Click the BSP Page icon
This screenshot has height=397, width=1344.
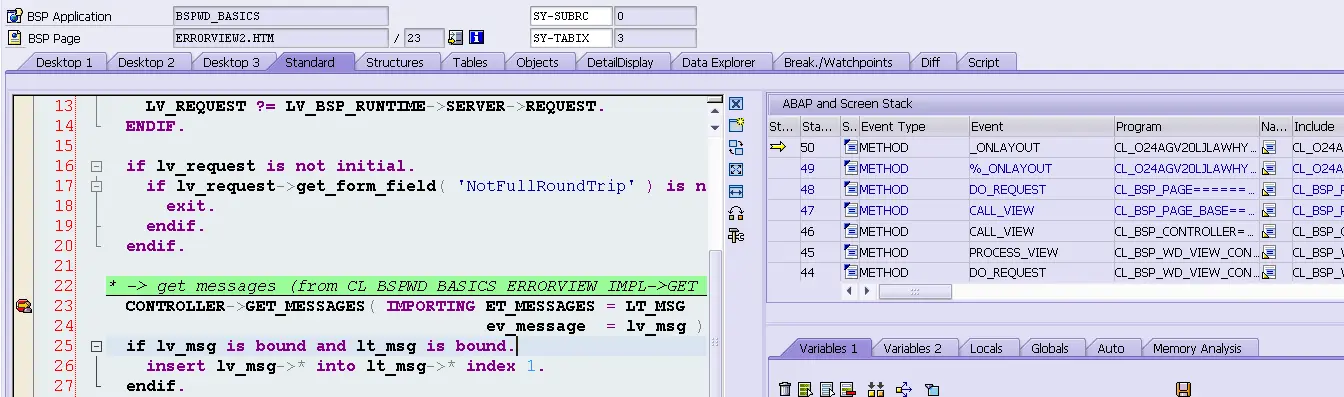pyautogui.click(x=14, y=38)
